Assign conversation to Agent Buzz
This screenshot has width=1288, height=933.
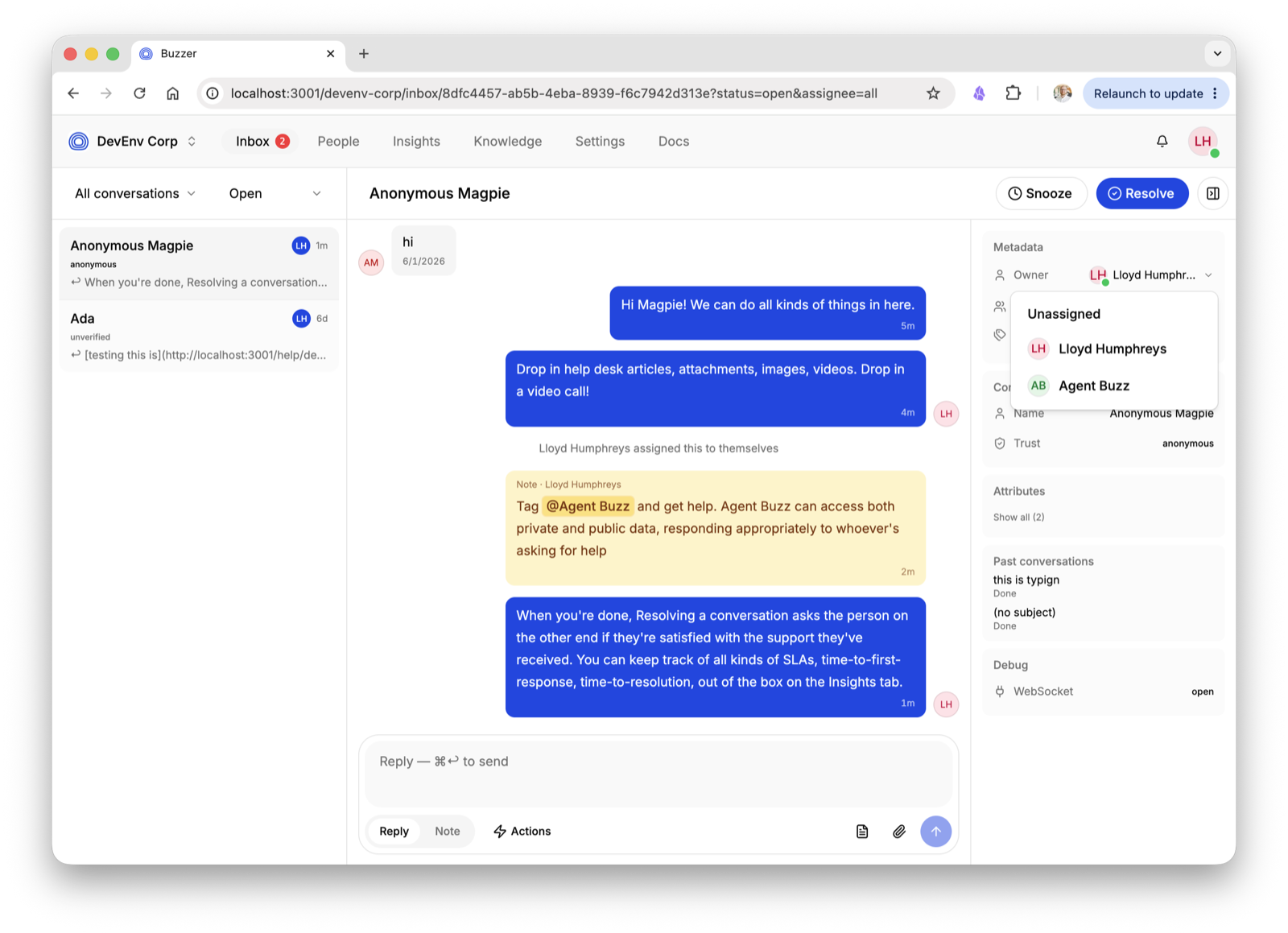coord(1113,386)
